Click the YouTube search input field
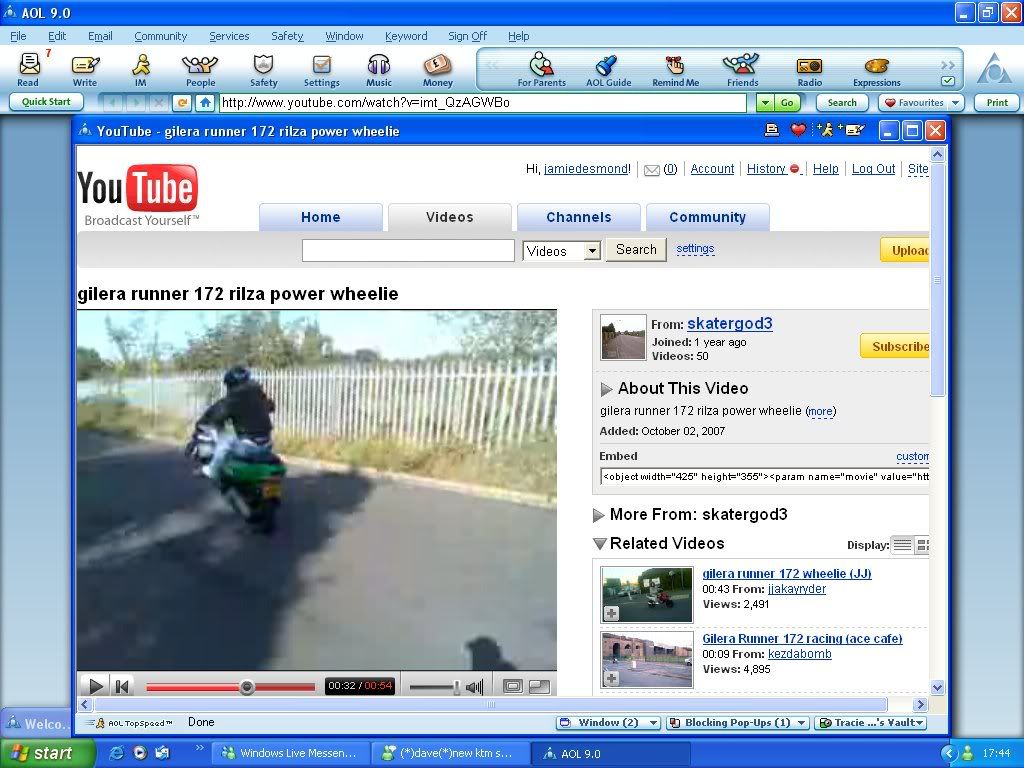 (408, 251)
